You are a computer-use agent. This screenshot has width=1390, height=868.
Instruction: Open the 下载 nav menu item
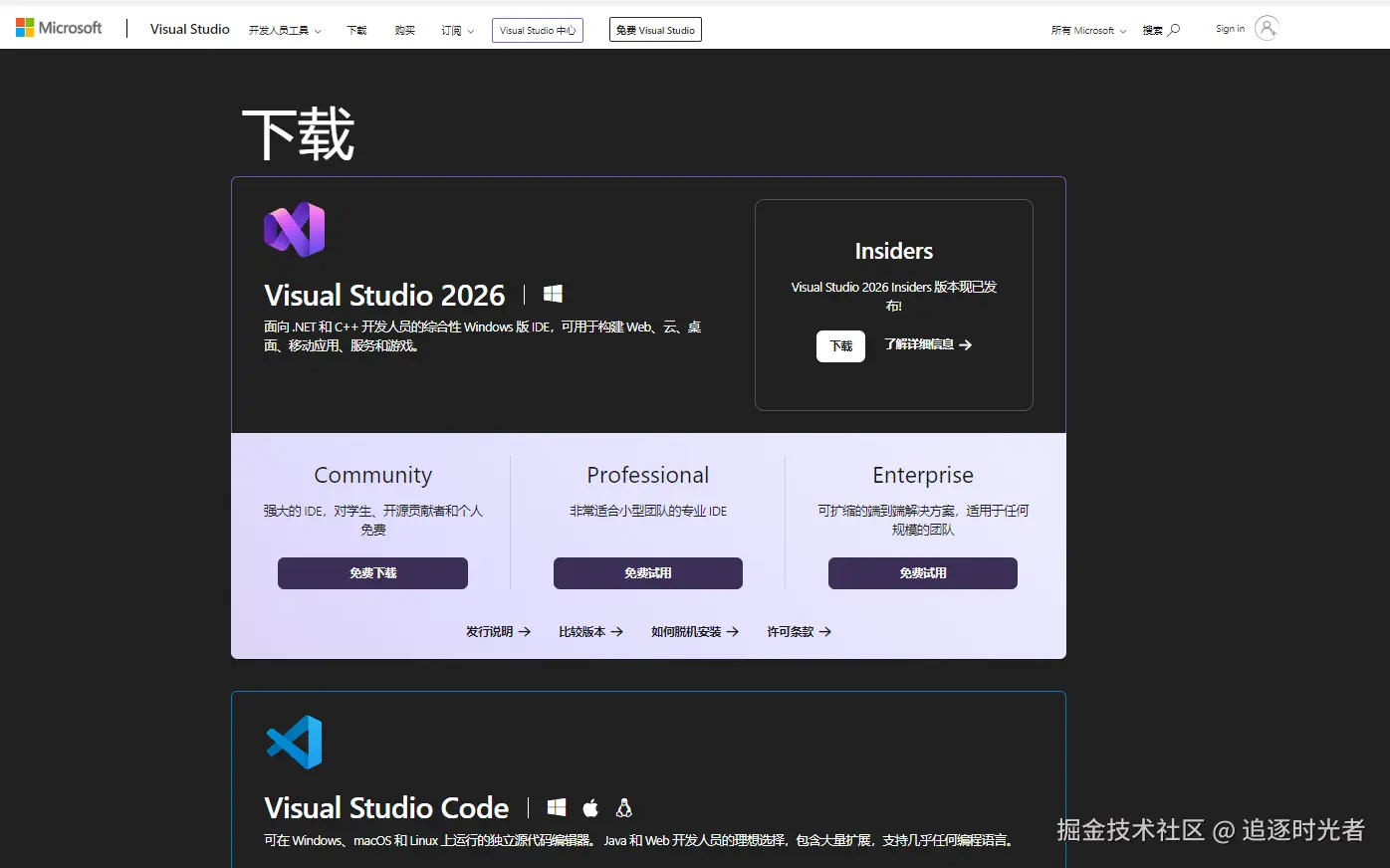coord(356,31)
